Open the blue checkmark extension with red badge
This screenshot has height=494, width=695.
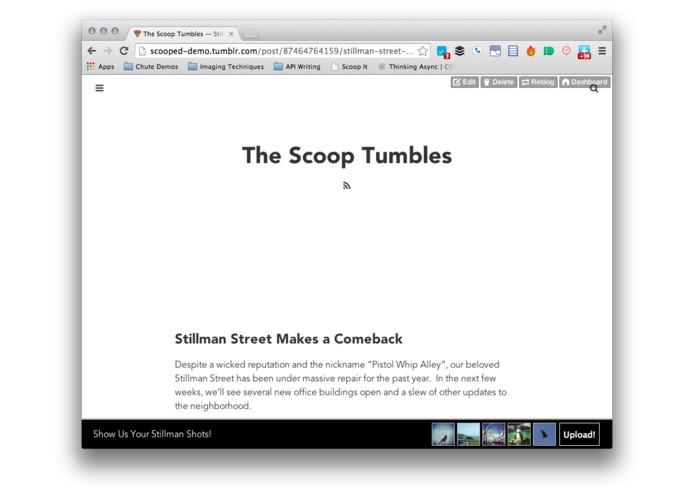[x=442, y=52]
